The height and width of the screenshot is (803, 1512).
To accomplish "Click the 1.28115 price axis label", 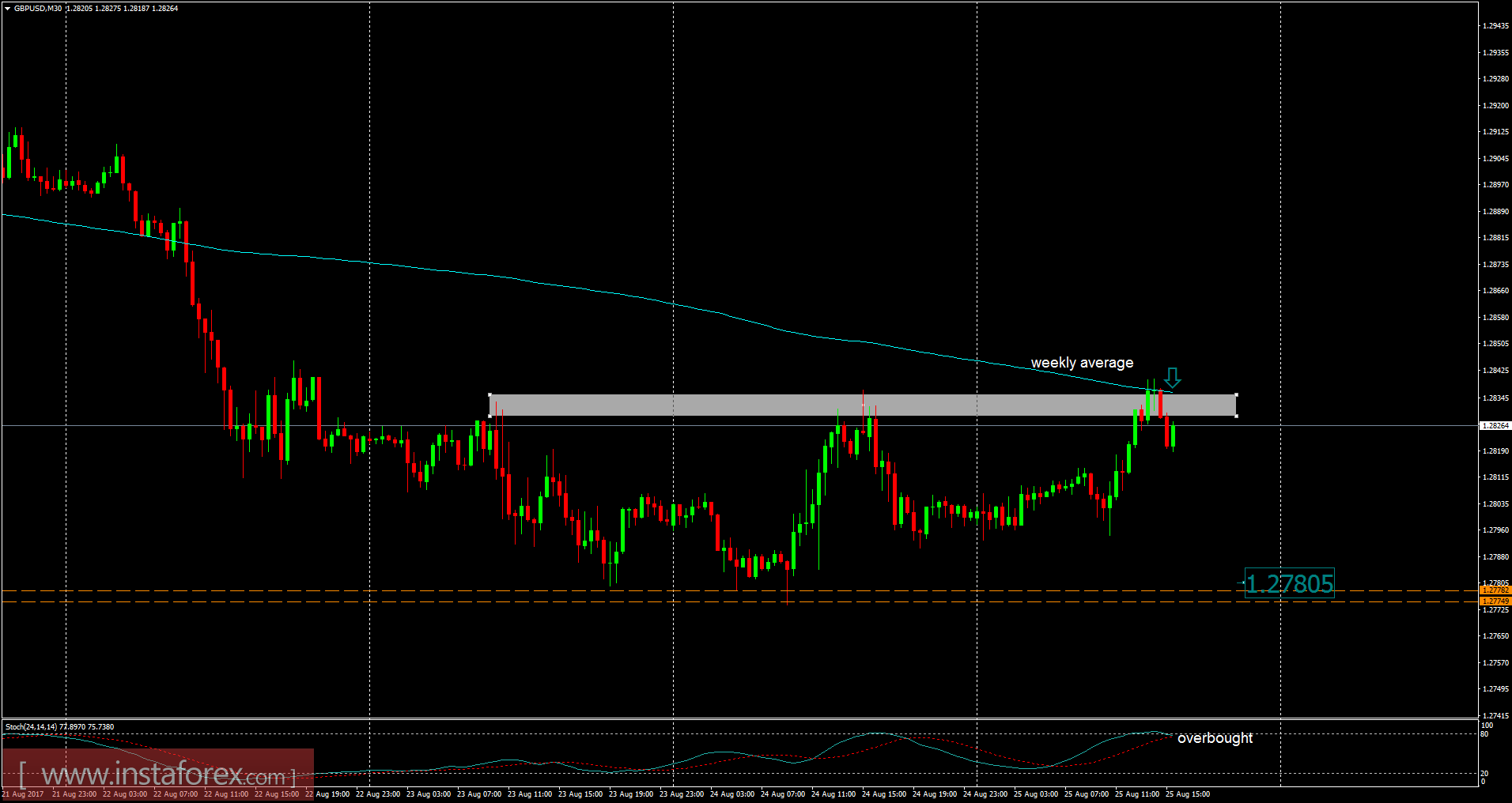I will click(x=1495, y=477).
